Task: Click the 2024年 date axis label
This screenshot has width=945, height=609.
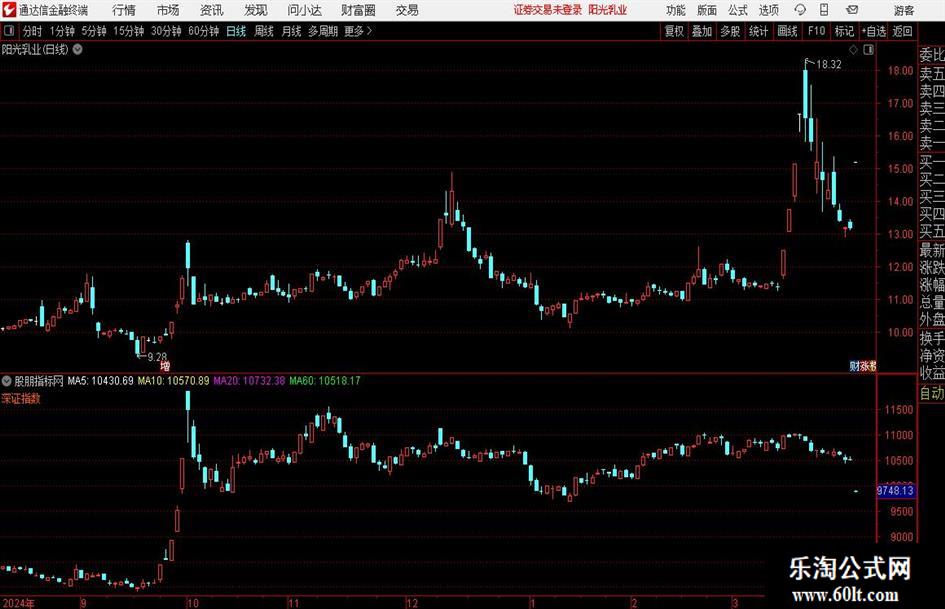Action: pos(18,603)
